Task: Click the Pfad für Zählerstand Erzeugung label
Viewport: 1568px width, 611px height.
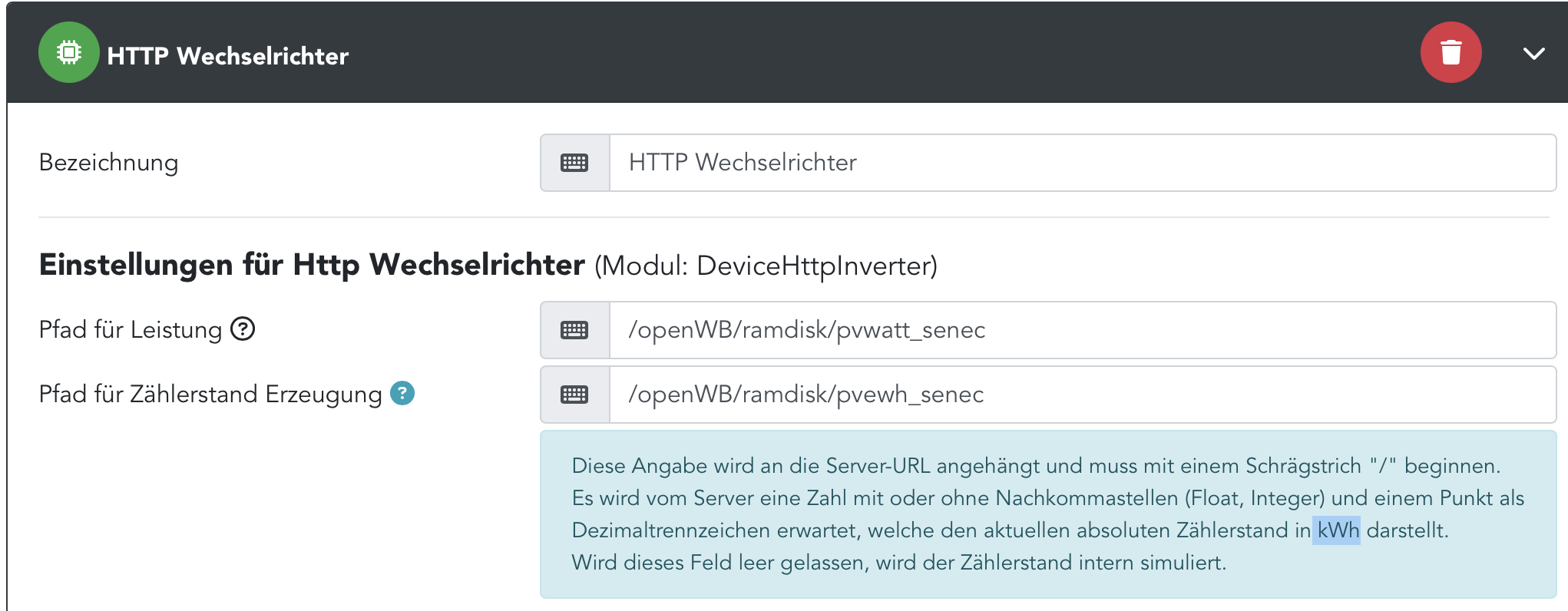Action: point(210,395)
